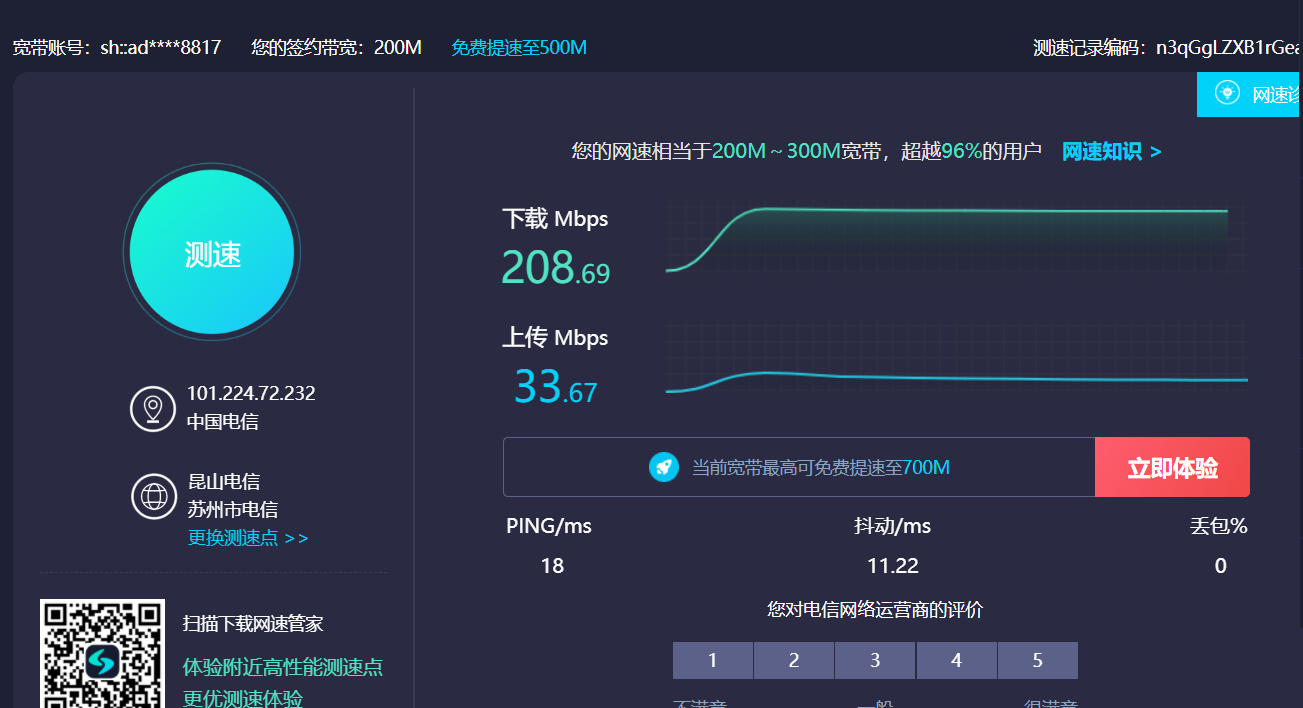Screen dimensions: 1303x708
Task: Click 更换测速点 to change the test node
Action: coord(248,538)
